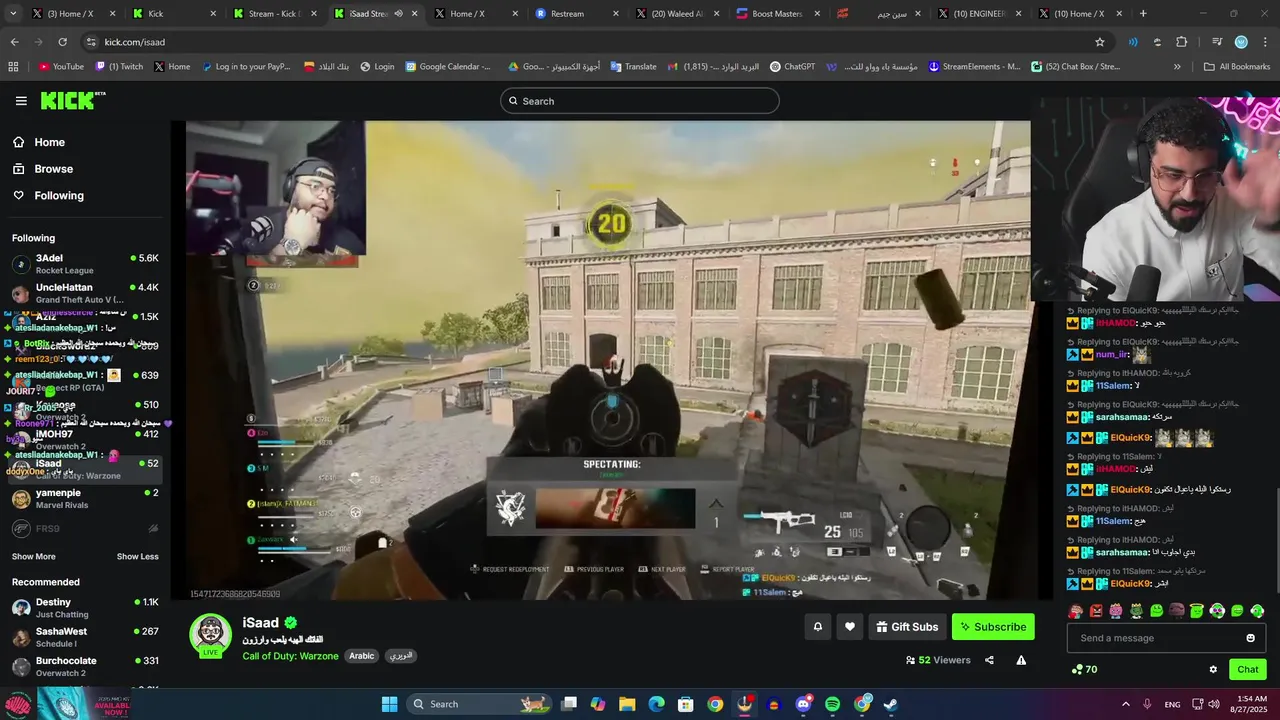Open the Kick hamburger sidebar menu

pos(21,101)
